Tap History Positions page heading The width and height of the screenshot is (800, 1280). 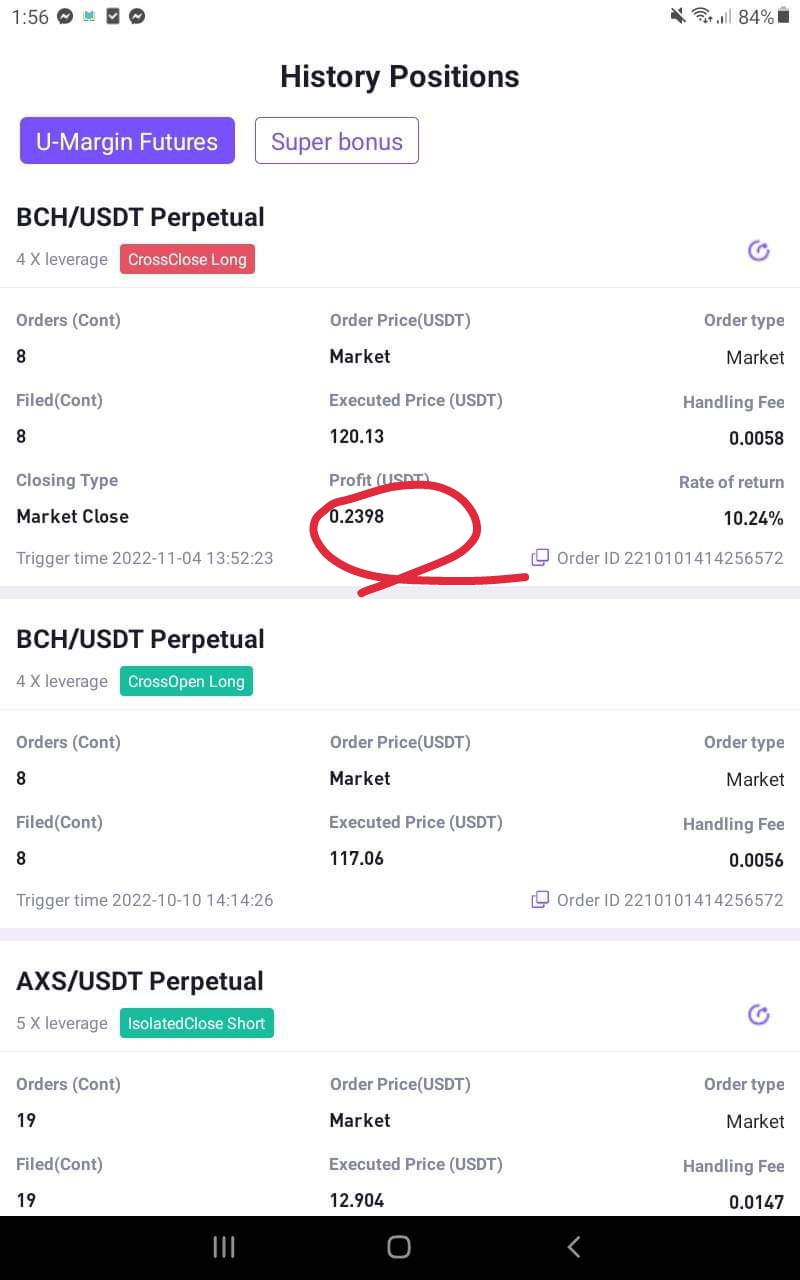point(400,77)
